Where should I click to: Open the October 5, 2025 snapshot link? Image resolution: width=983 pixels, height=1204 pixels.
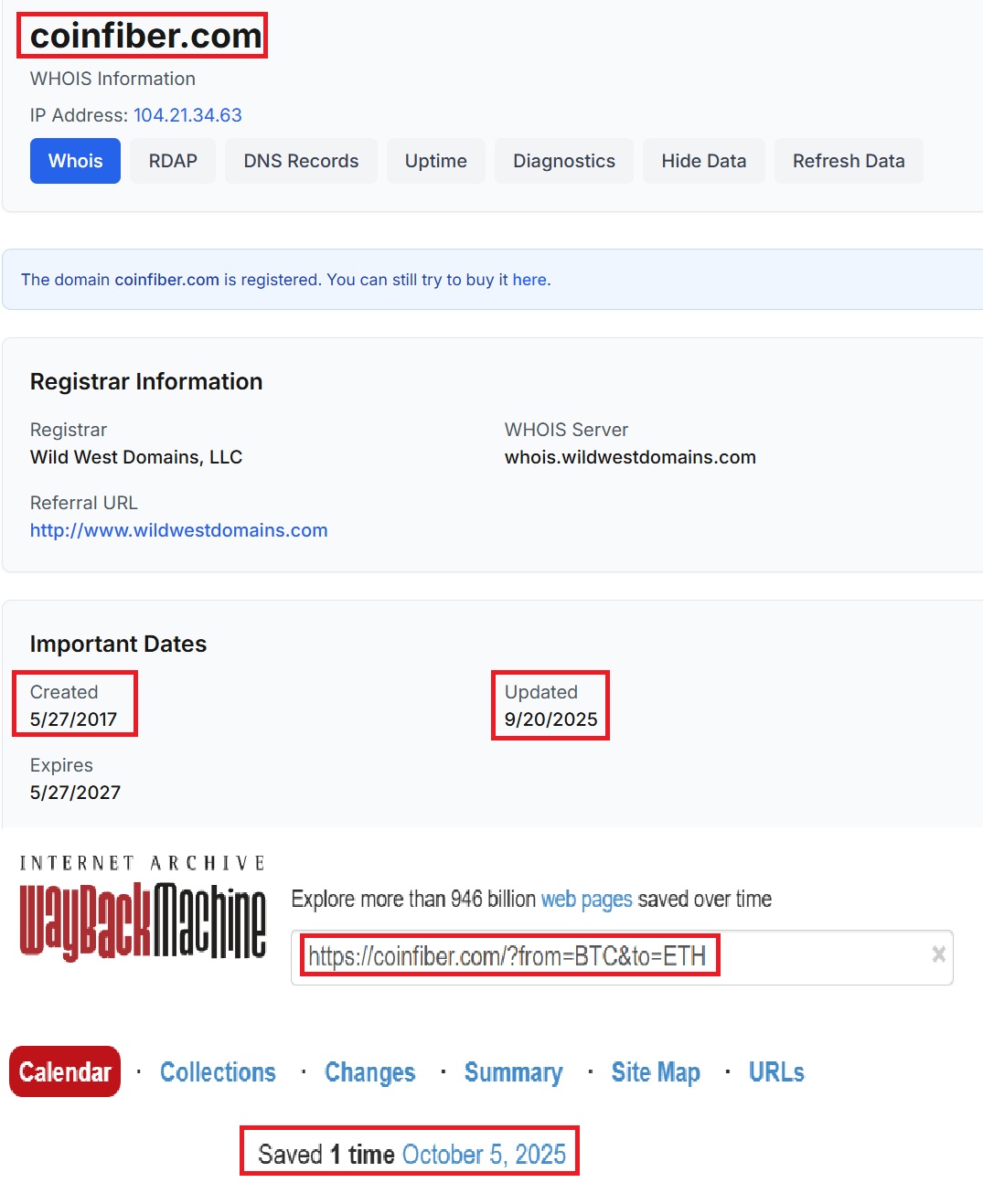coord(484,1155)
